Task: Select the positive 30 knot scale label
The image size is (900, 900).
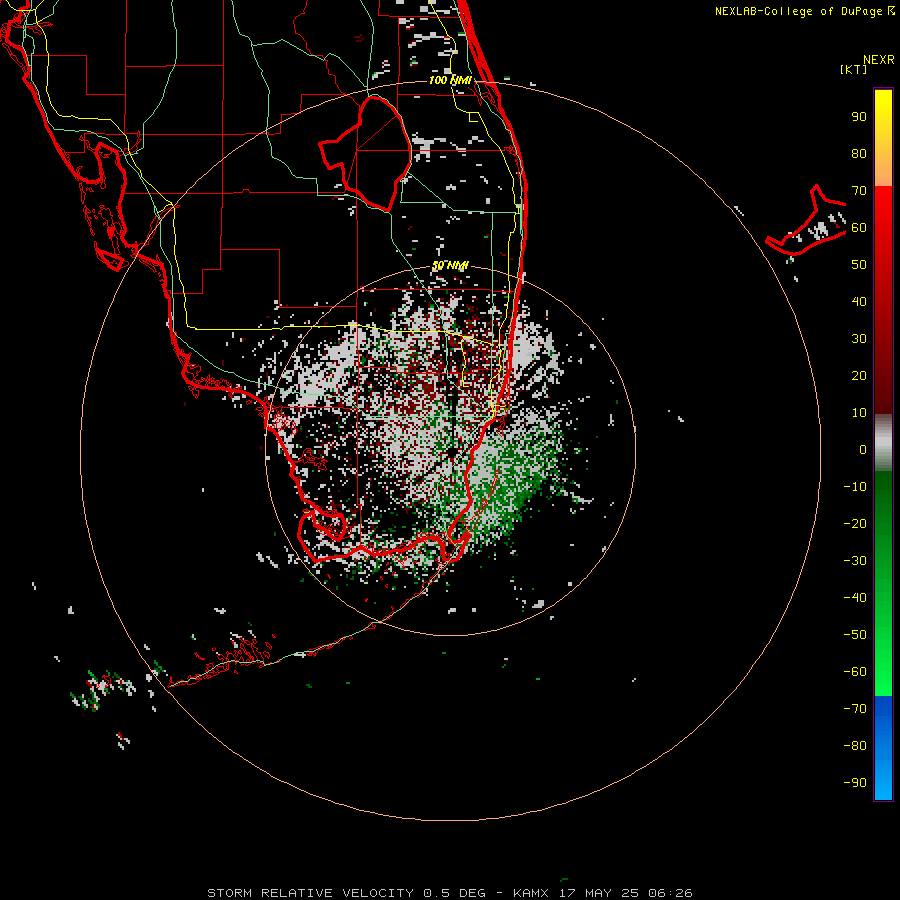Action: click(x=859, y=339)
